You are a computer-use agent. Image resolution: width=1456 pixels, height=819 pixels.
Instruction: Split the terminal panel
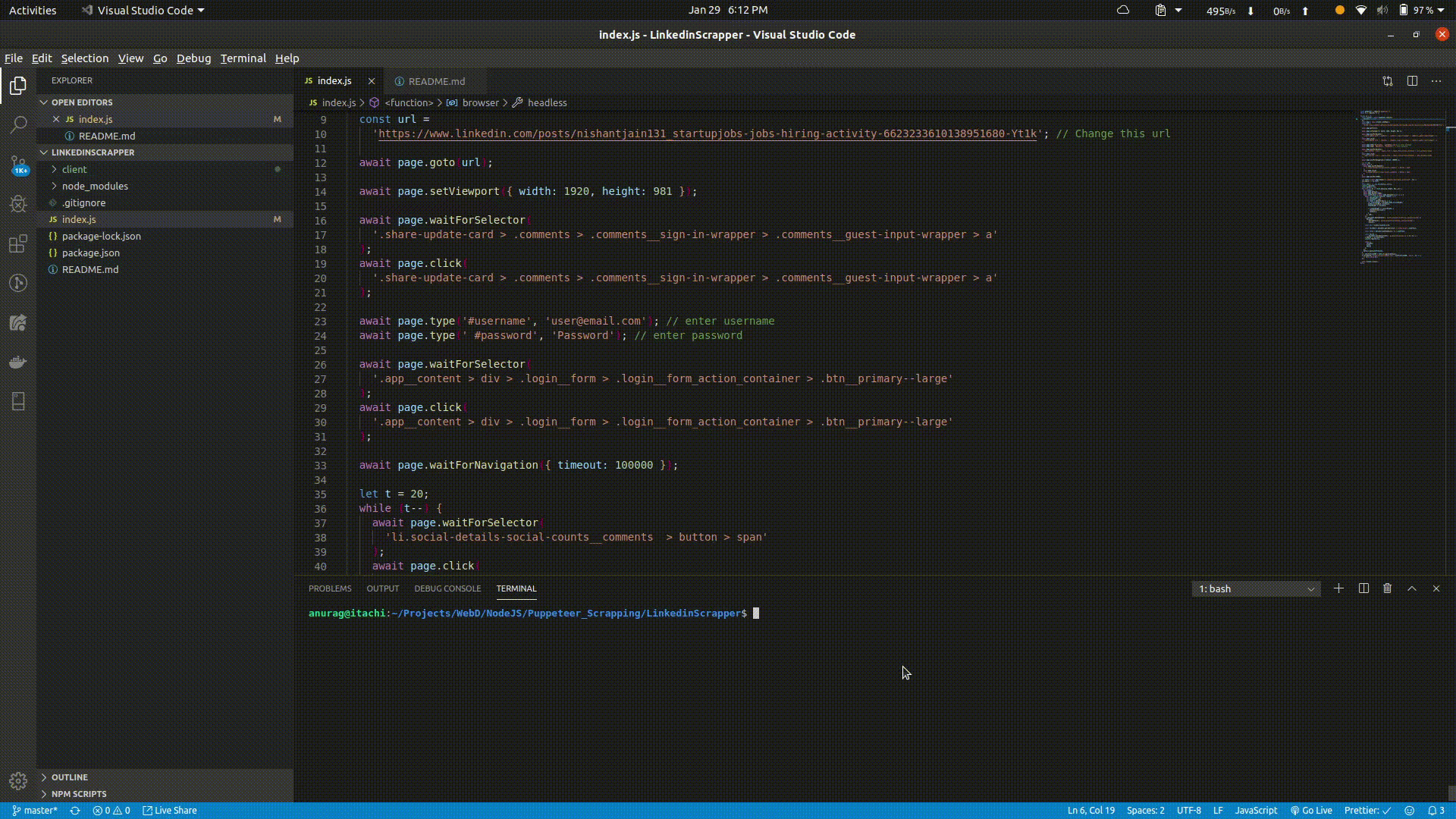coord(1363,588)
